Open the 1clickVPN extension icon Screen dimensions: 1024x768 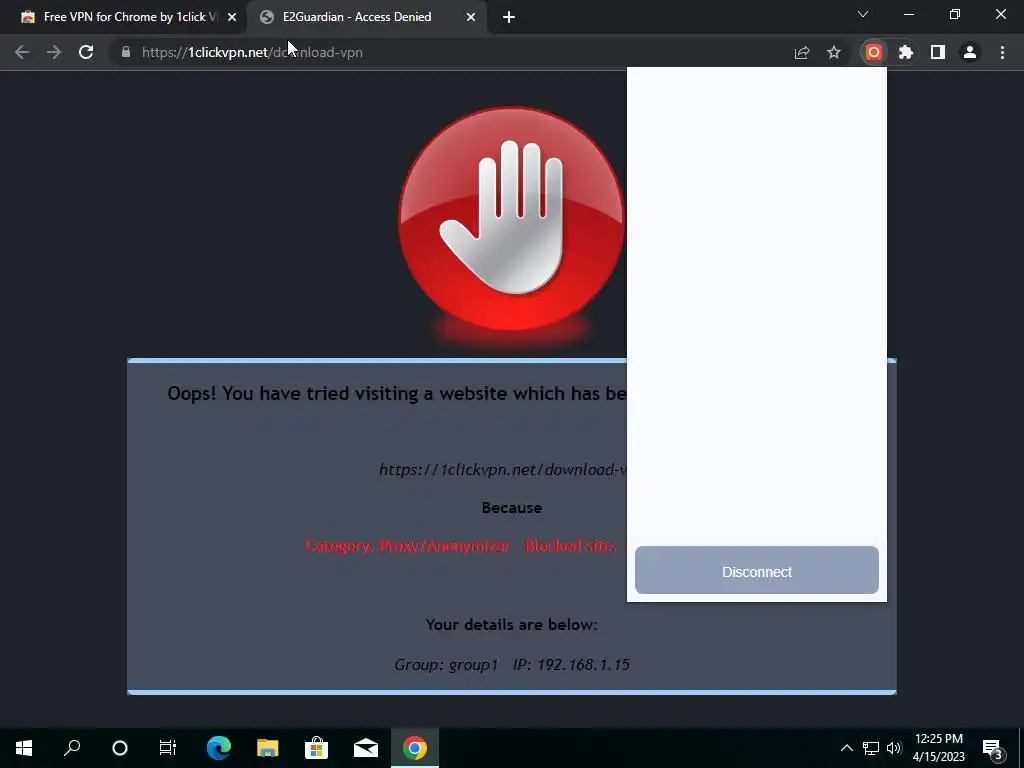pyautogui.click(x=874, y=52)
